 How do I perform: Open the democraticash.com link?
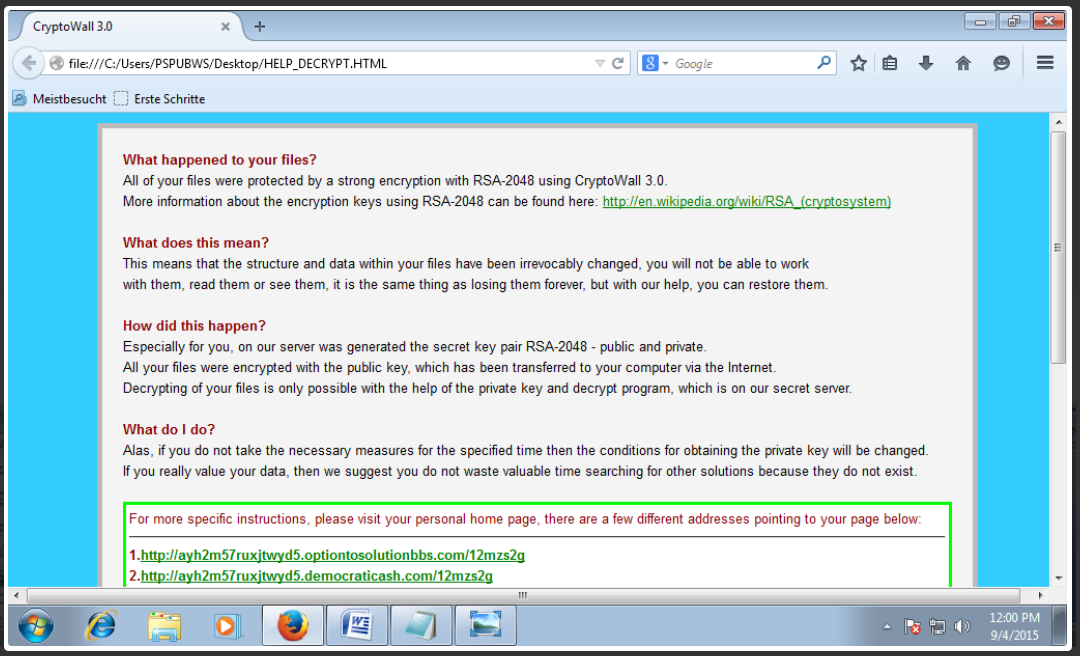point(316,575)
